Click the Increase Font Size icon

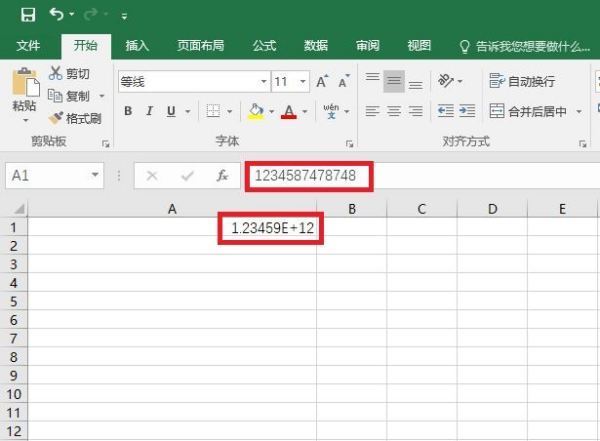(x=322, y=82)
